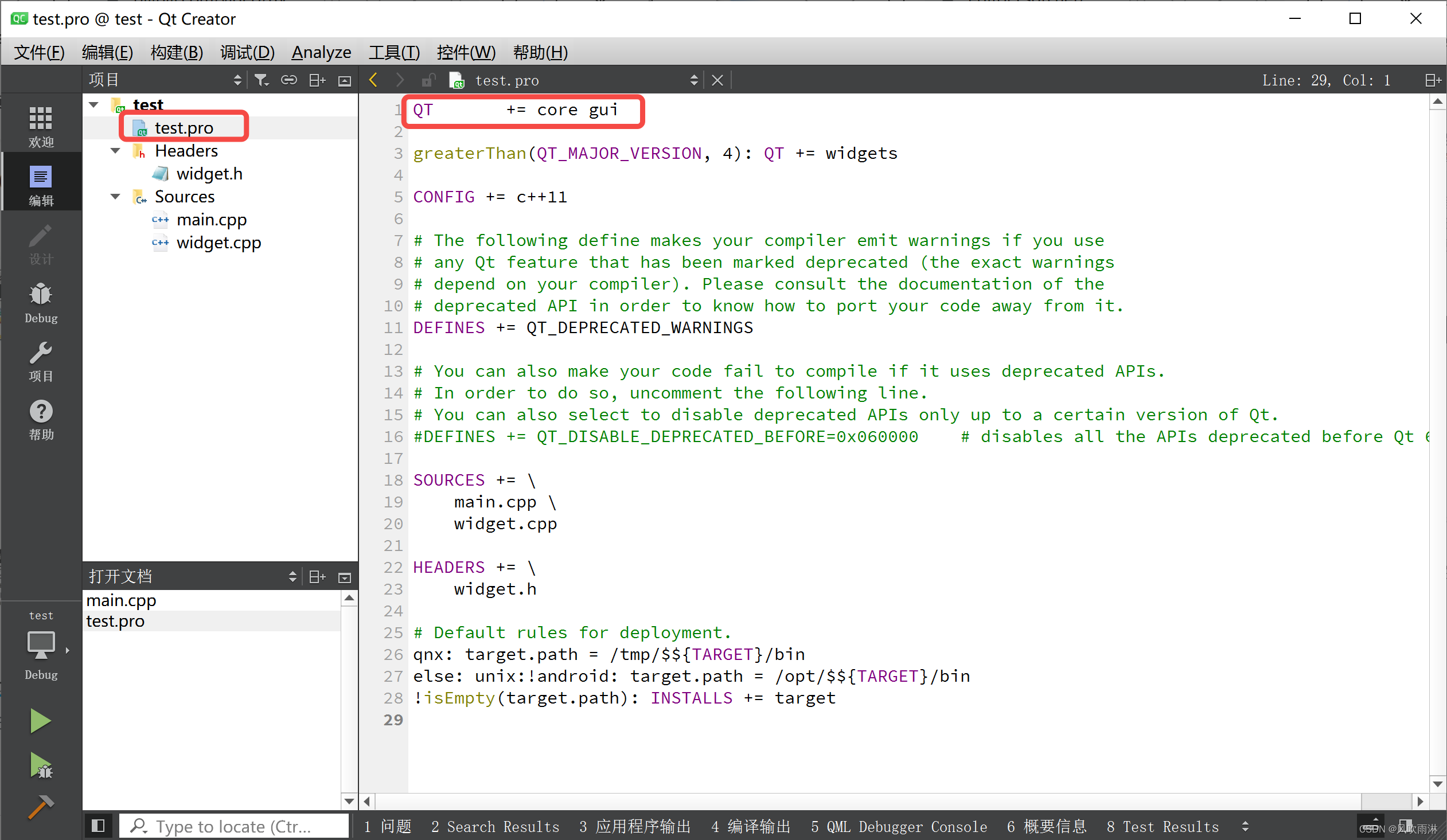Click open documents scrollbar down arrow

tap(349, 801)
